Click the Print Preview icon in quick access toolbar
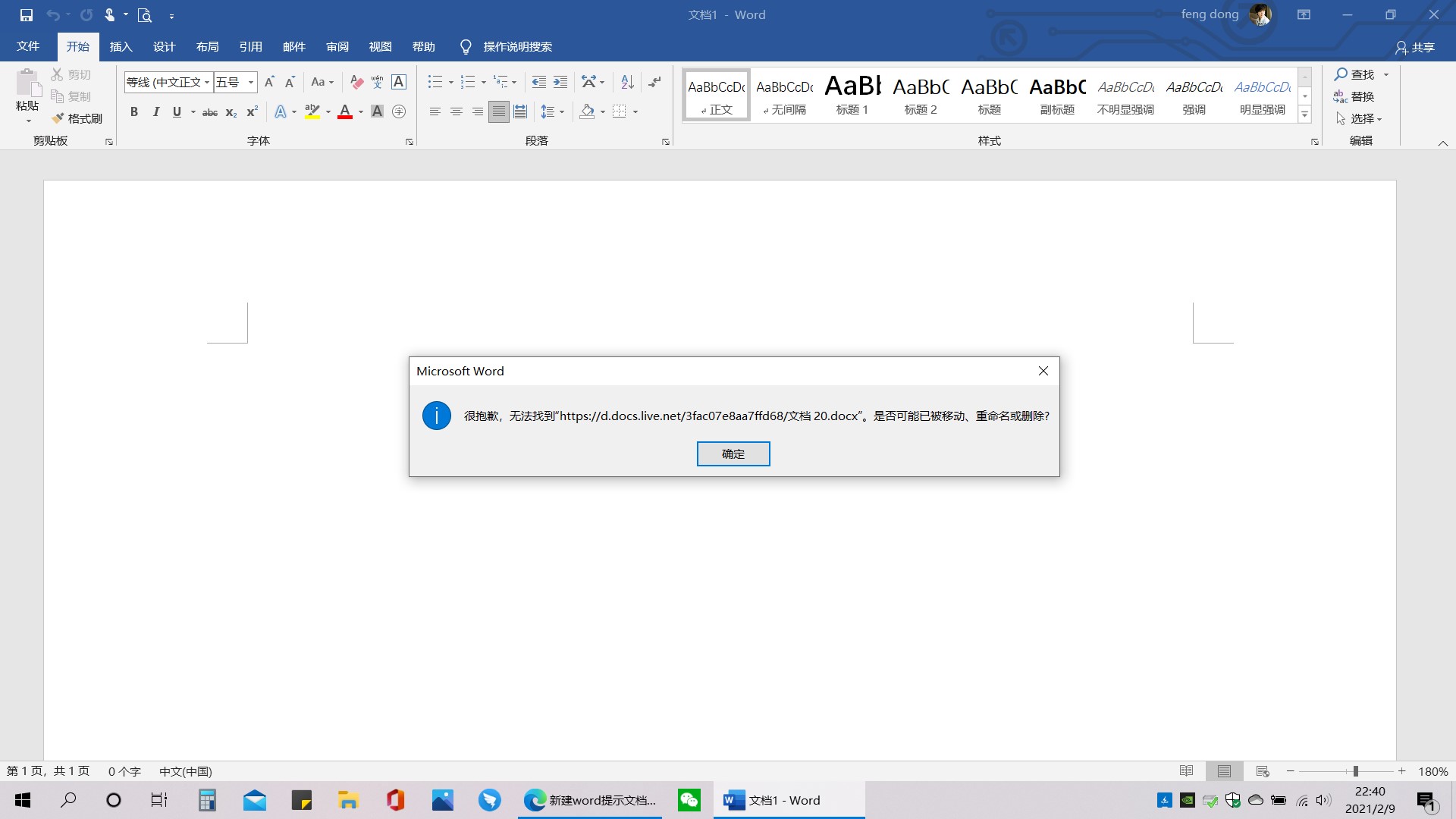 [x=145, y=15]
